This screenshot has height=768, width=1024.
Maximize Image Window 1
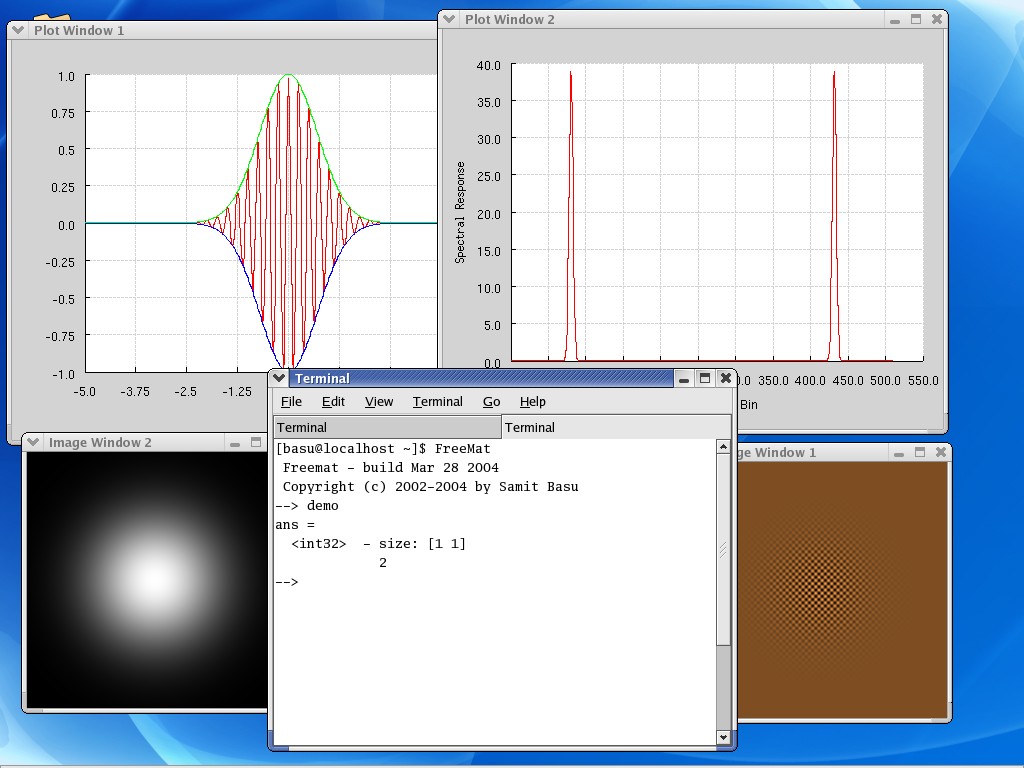(x=920, y=453)
